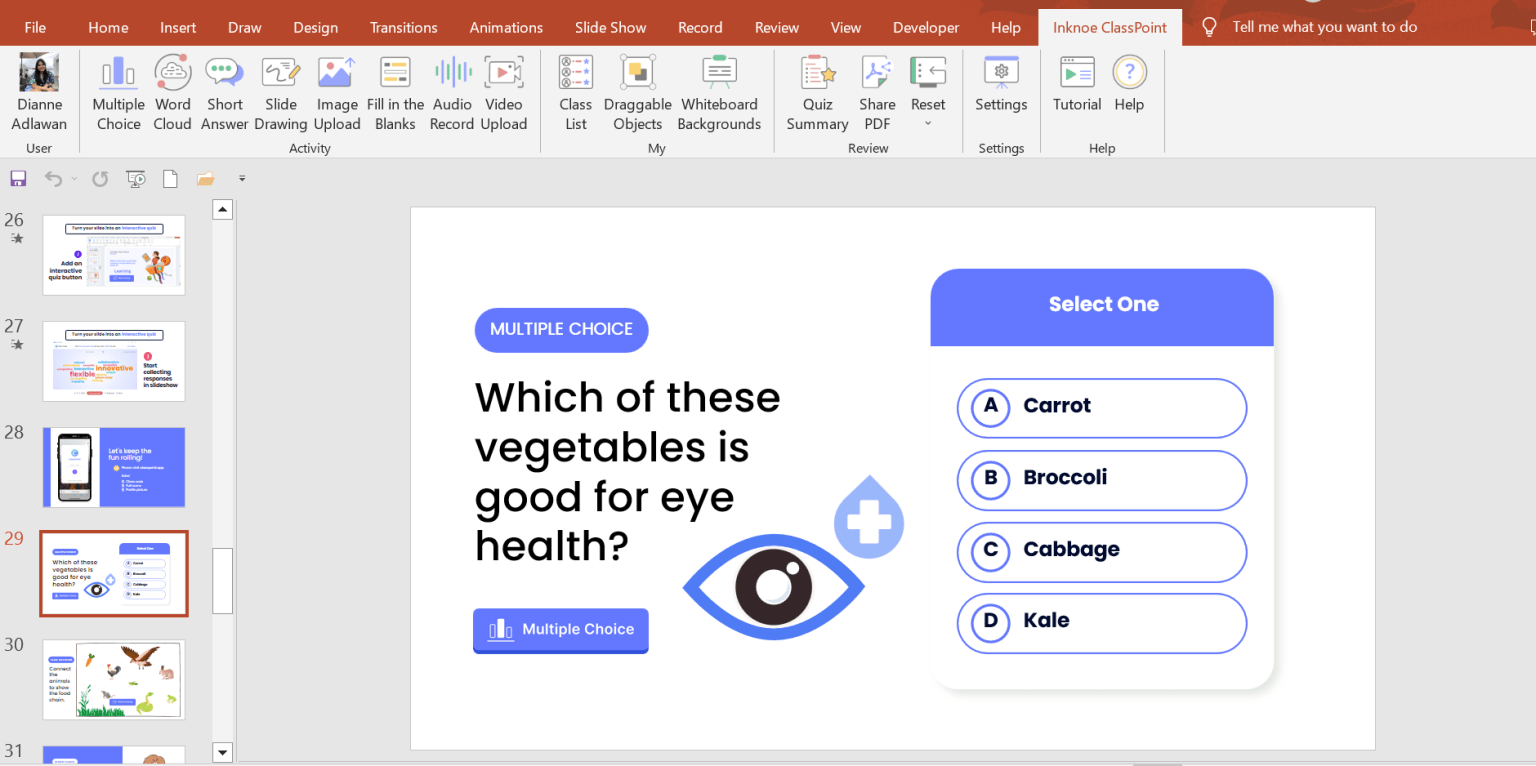Open ClassPoint Settings
Image resolution: width=1536 pixels, height=766 pixels.
click(x=1001, y=90)
